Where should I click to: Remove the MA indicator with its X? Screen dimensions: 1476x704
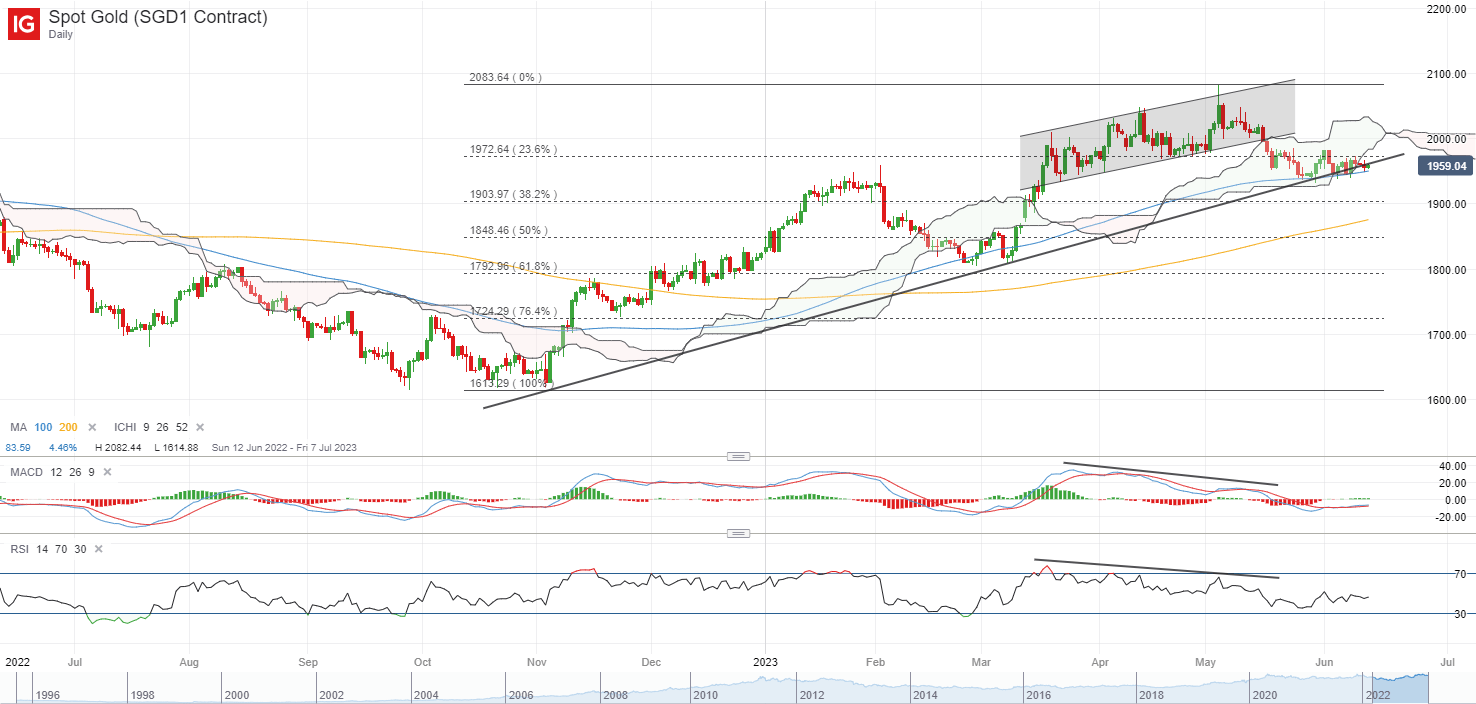coord(93,427)
